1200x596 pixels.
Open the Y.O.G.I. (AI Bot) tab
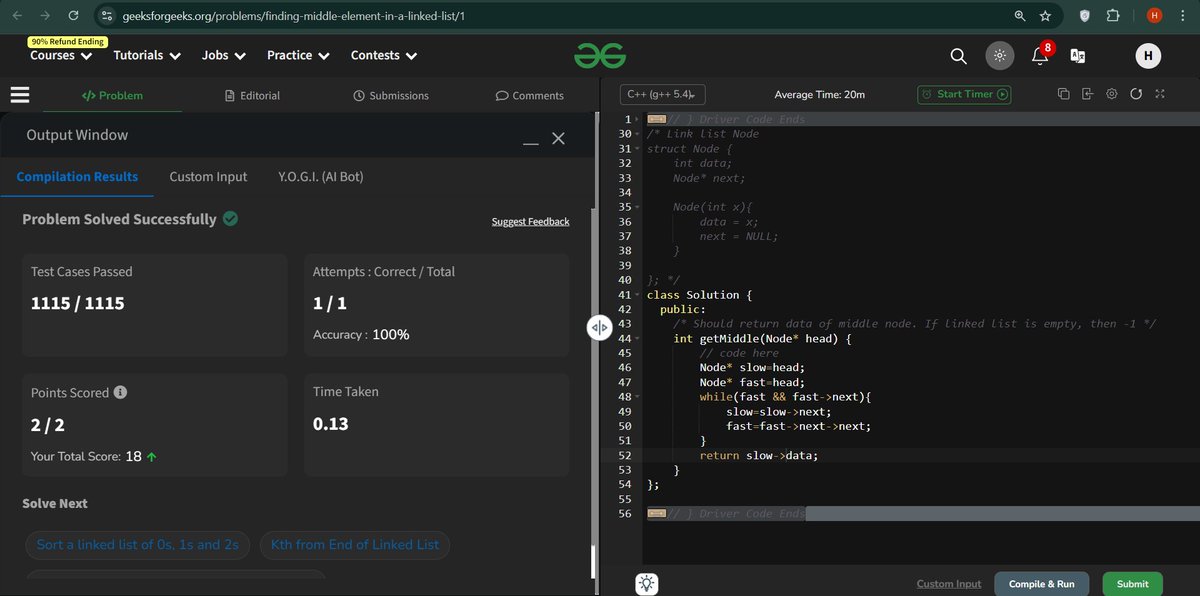321,177
